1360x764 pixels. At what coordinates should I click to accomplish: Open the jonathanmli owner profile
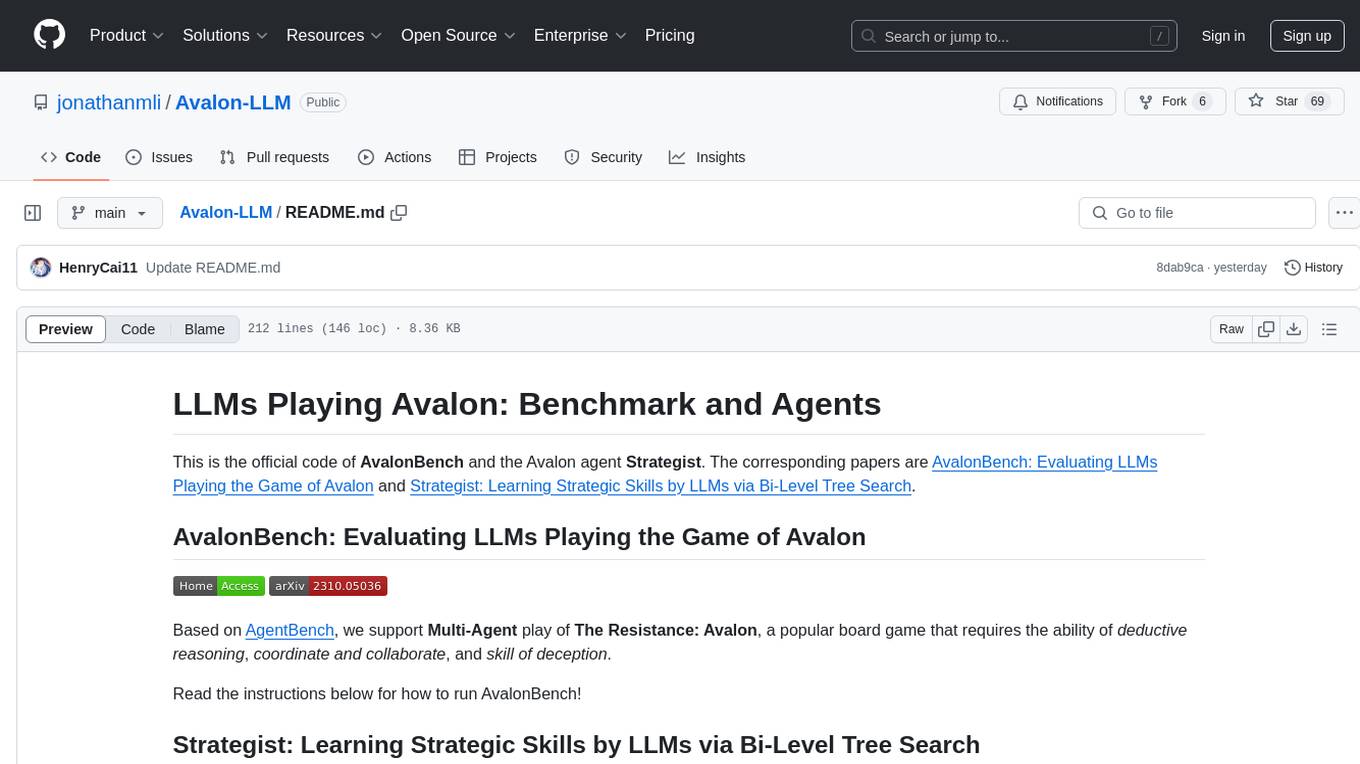pos(109,102)
